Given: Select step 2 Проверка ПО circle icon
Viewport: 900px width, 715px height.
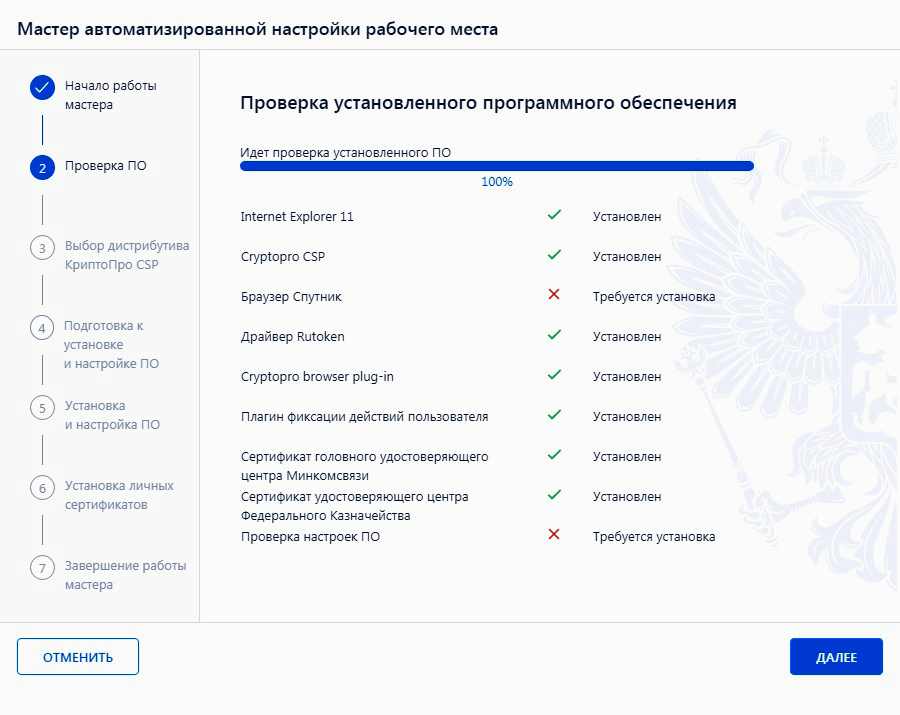Looking at the screenshot, I should pos(41,167).
